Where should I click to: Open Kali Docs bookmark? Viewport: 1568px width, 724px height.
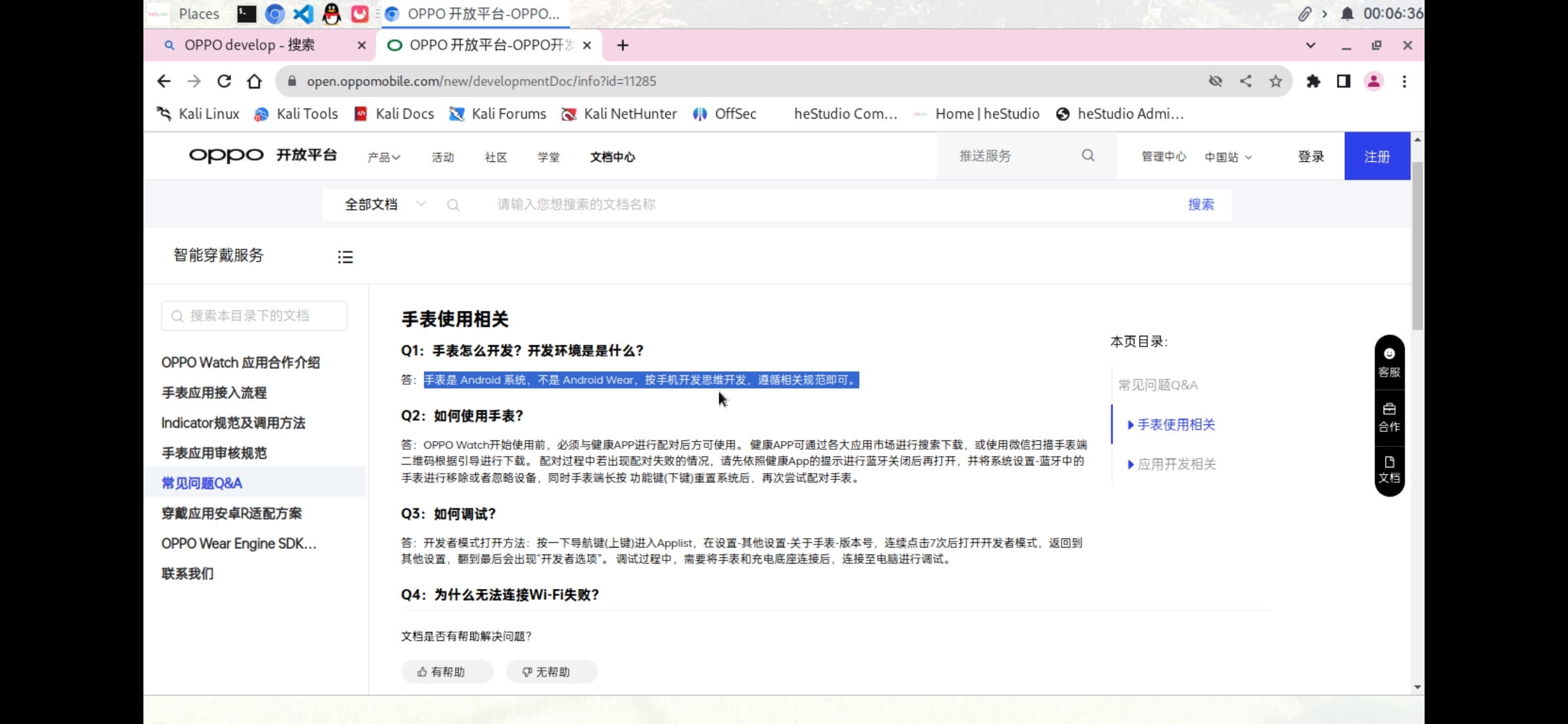394,114
